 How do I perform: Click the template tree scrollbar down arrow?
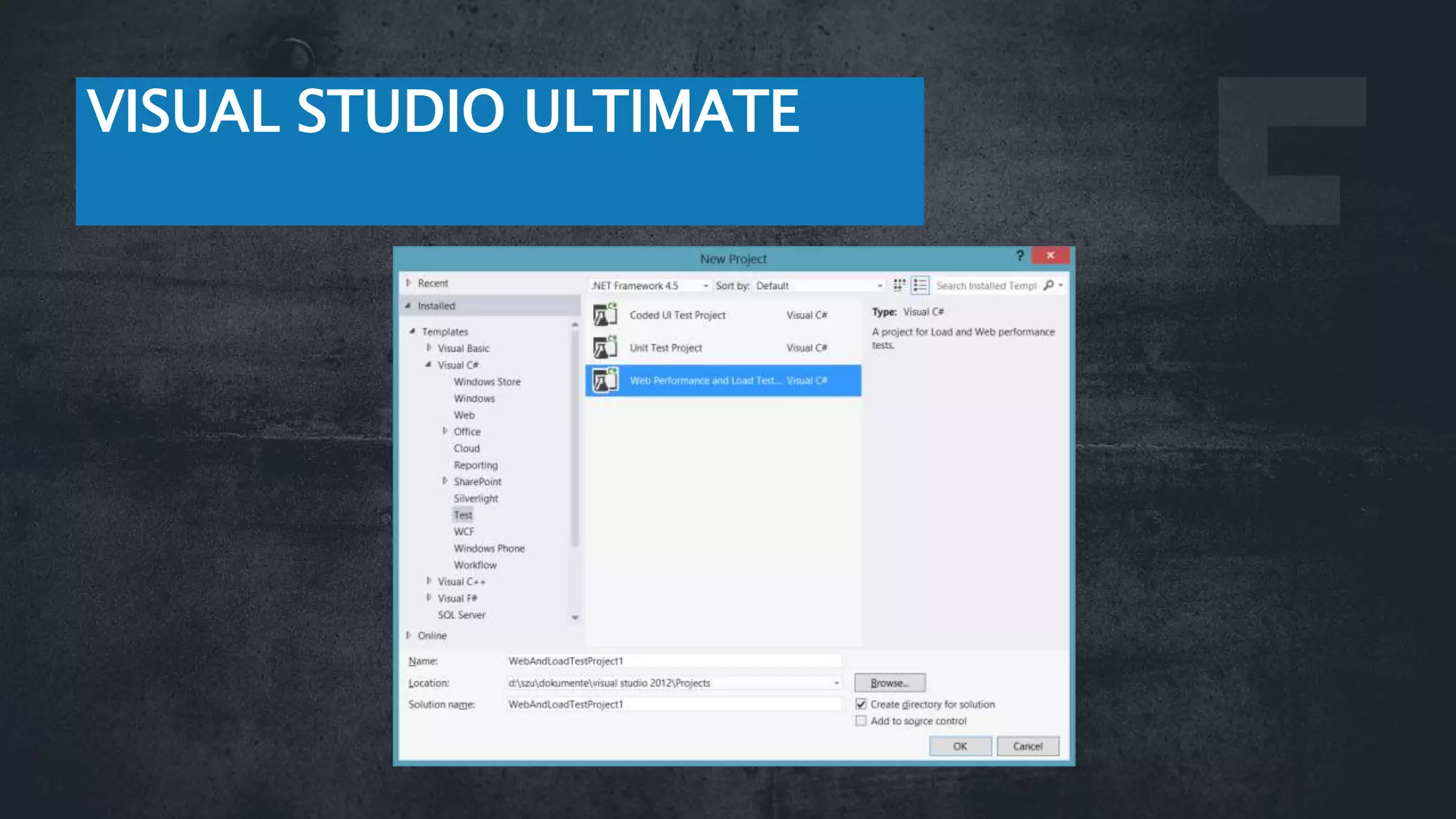[x=575, y=617]
